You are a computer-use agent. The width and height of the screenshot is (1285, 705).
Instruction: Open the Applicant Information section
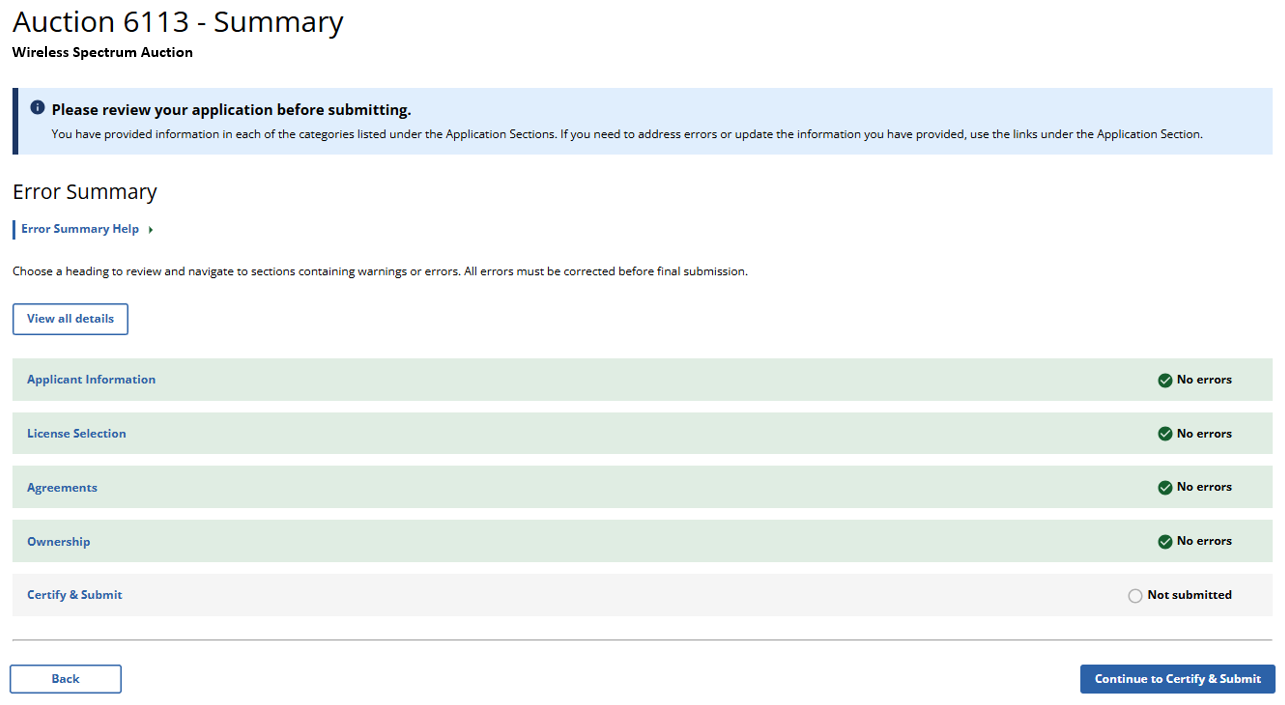pyautogui.click(x=91, y=380)
